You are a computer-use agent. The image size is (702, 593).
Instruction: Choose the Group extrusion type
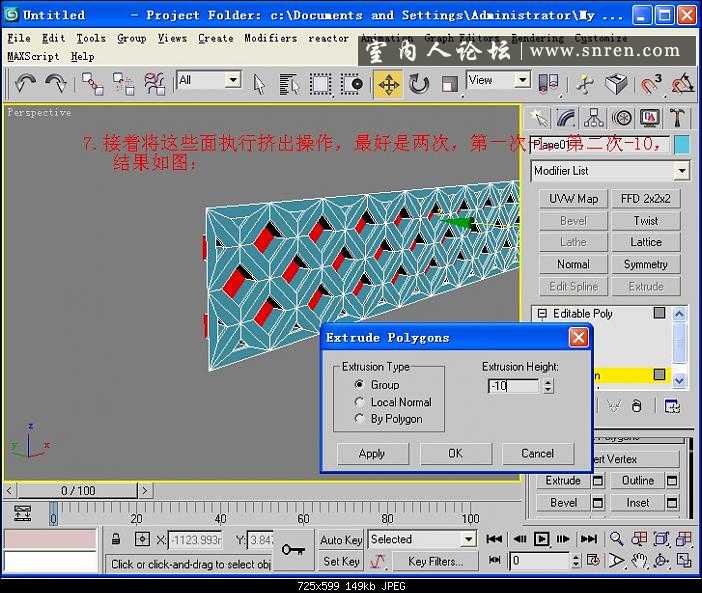(360, 385)
